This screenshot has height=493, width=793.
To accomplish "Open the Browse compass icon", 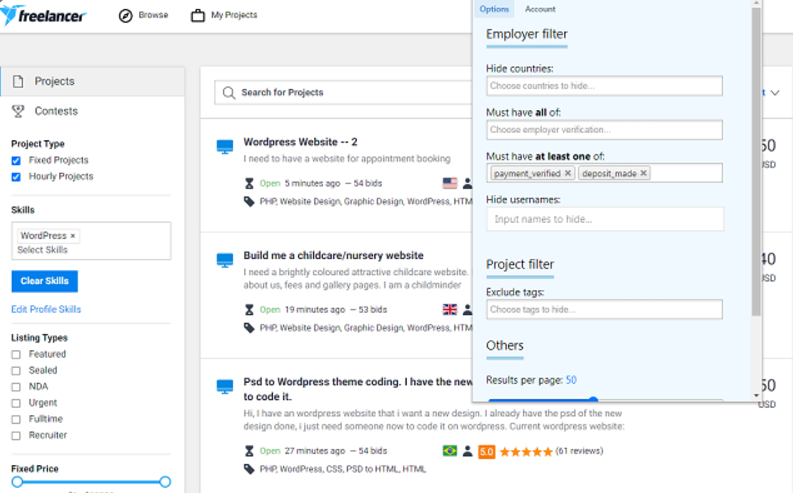I will pyautogui.click(x=125, y=16).
